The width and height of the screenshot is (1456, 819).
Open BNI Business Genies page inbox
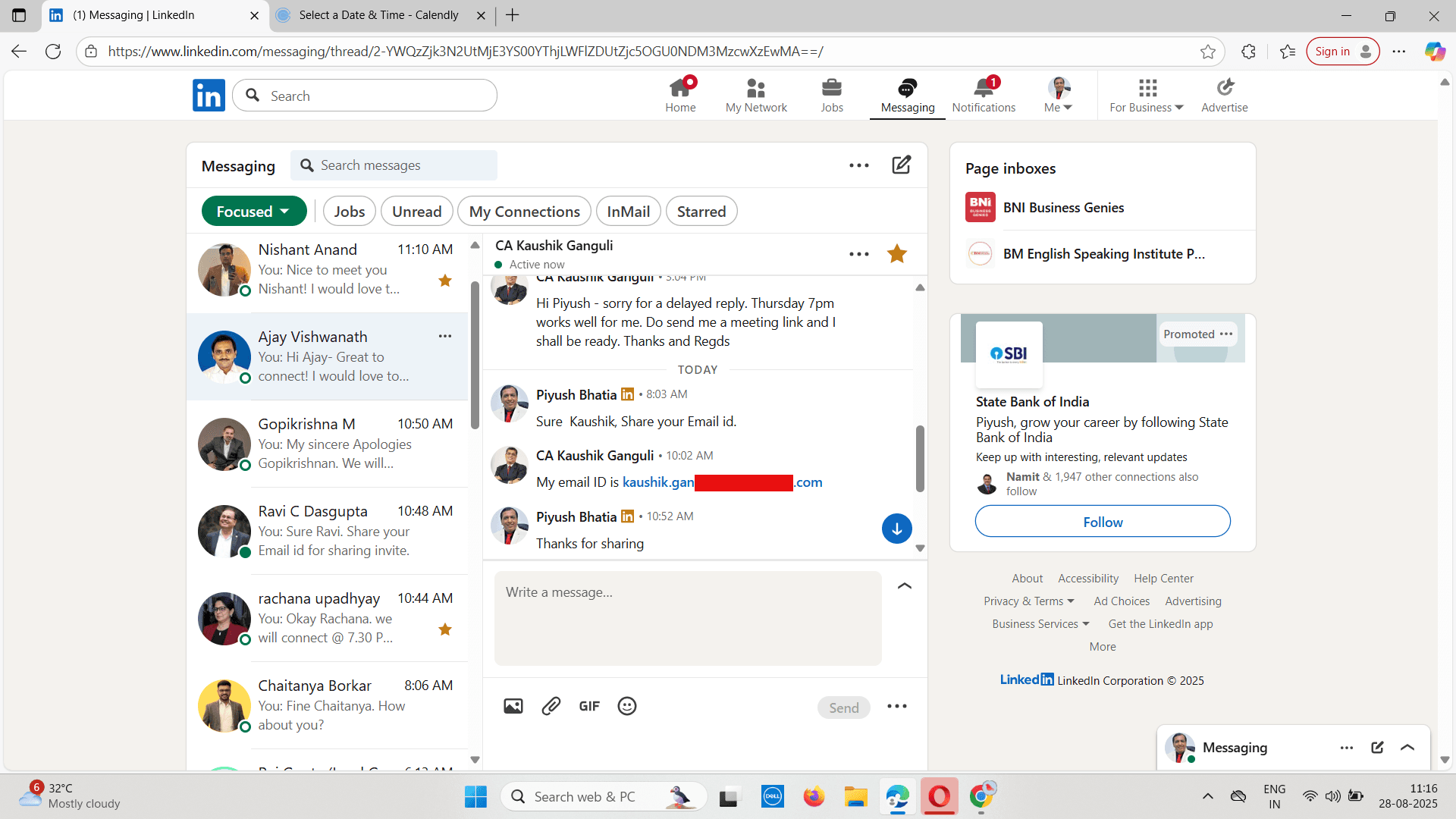pyautogui.click(x=1102, y=207)
